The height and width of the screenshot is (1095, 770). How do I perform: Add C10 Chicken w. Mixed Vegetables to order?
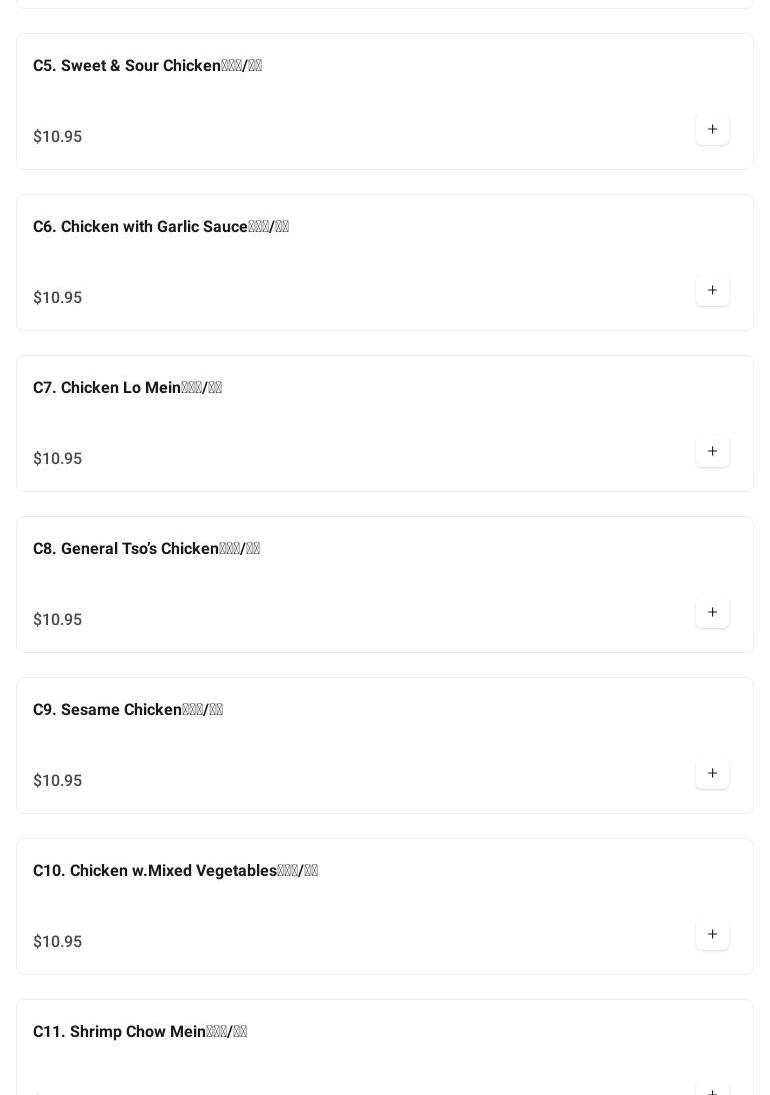pyautogui.click(x=712, y=935)
